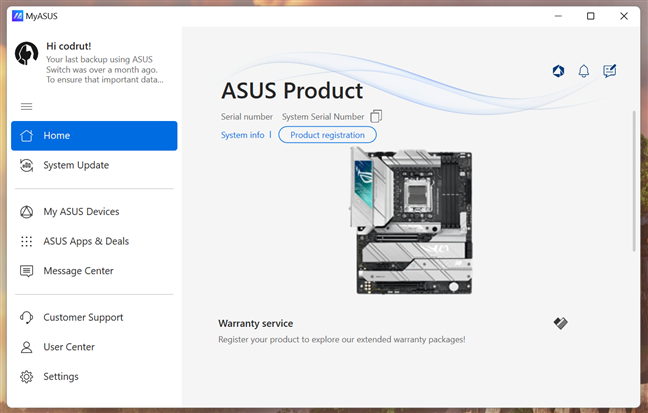Viewport: 648px width, 413px height.
Task: Open the System info link
Action: 243,135
